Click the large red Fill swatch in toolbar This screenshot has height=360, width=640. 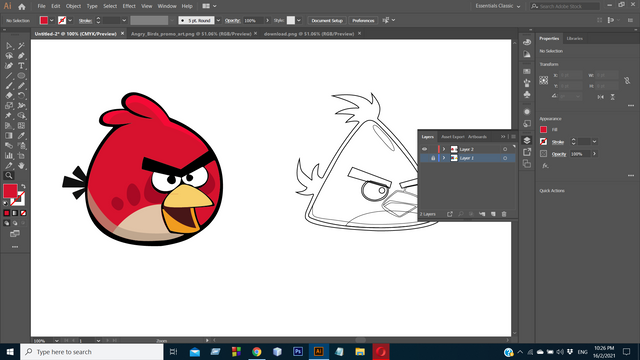coord(10,191)
